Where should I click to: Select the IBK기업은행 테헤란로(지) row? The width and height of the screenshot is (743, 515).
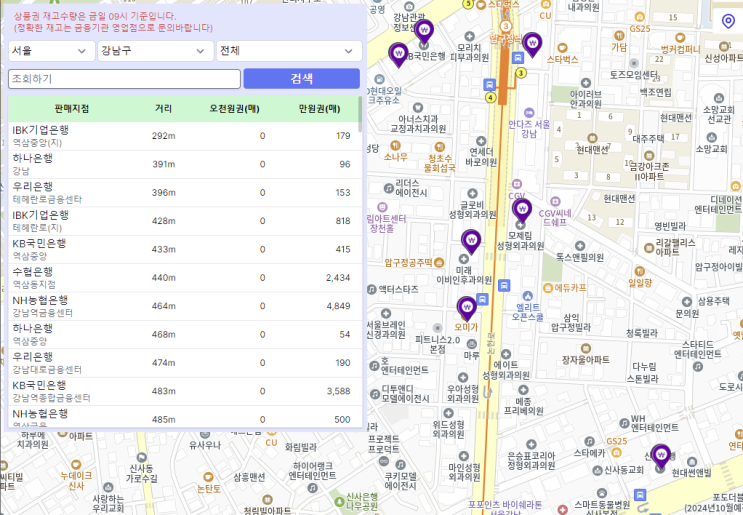[x=183, y=221]
